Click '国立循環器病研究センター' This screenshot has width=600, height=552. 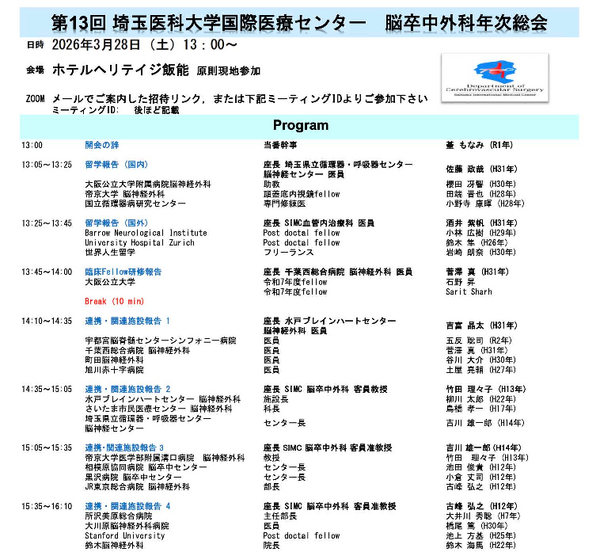[x=135, y=204]
